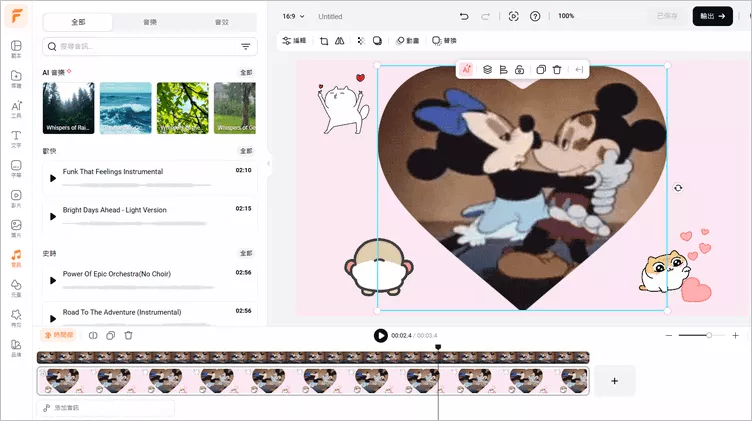Open the 16:9 aspect ratio dropdown
Image resolution: width=752 pixels, height=421 pixels.
(x=294, y=16)
